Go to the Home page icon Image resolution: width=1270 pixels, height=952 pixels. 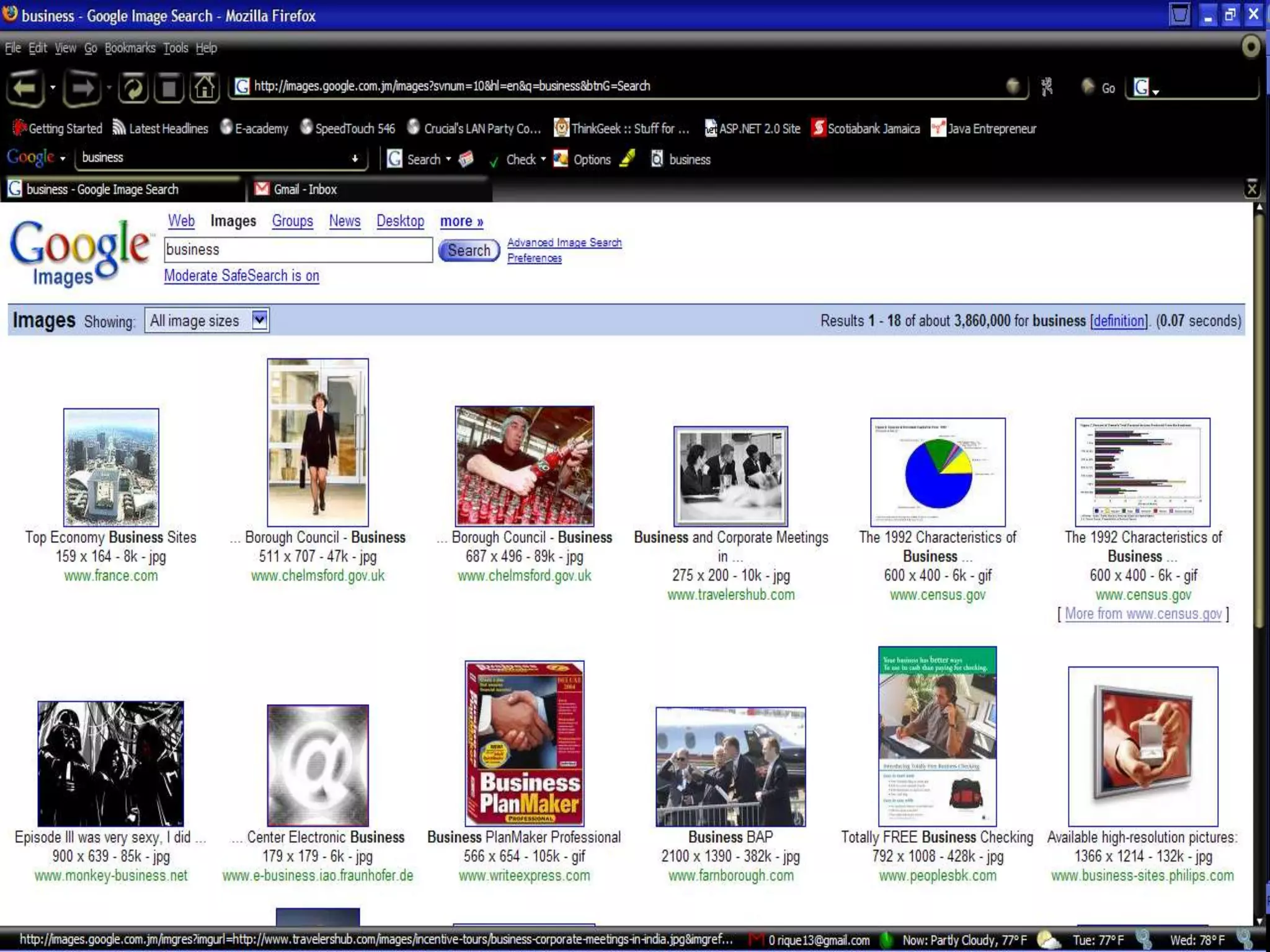point(205,87)
